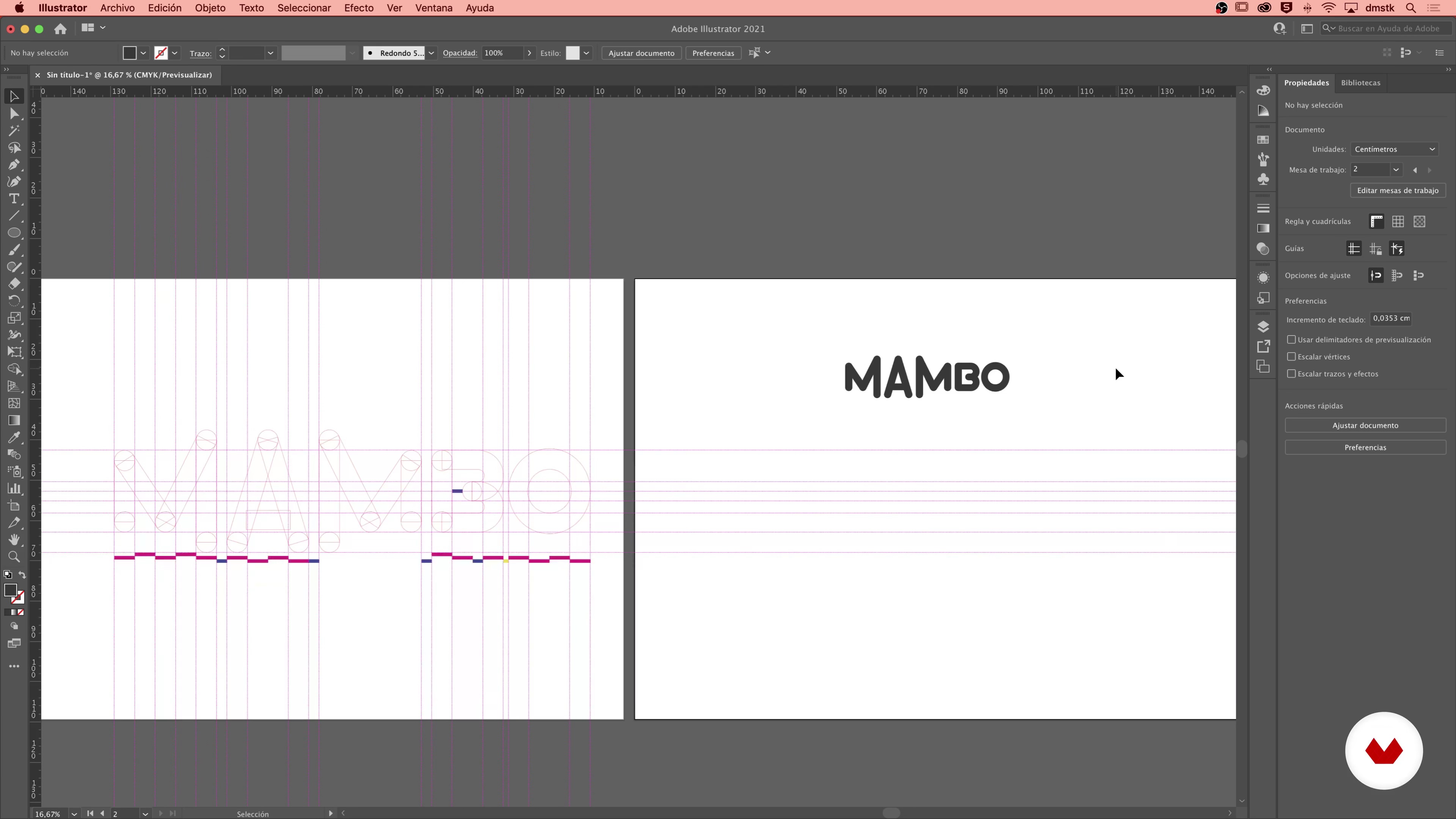Toggle rulers visibility button
Screen dimensions: 1456x819
(x=1377, y=221)
